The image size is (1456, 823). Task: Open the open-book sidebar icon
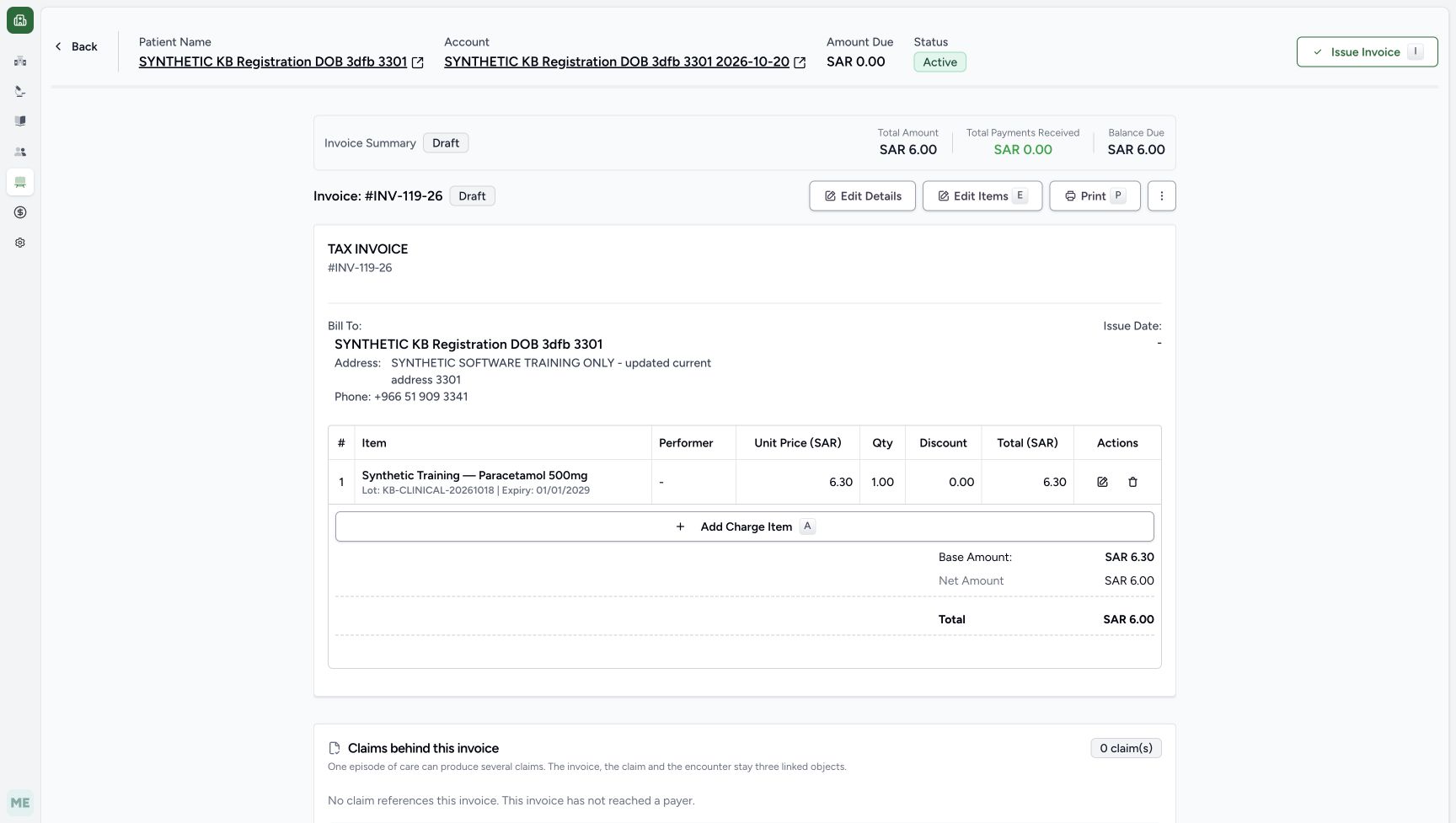[20, 121]
